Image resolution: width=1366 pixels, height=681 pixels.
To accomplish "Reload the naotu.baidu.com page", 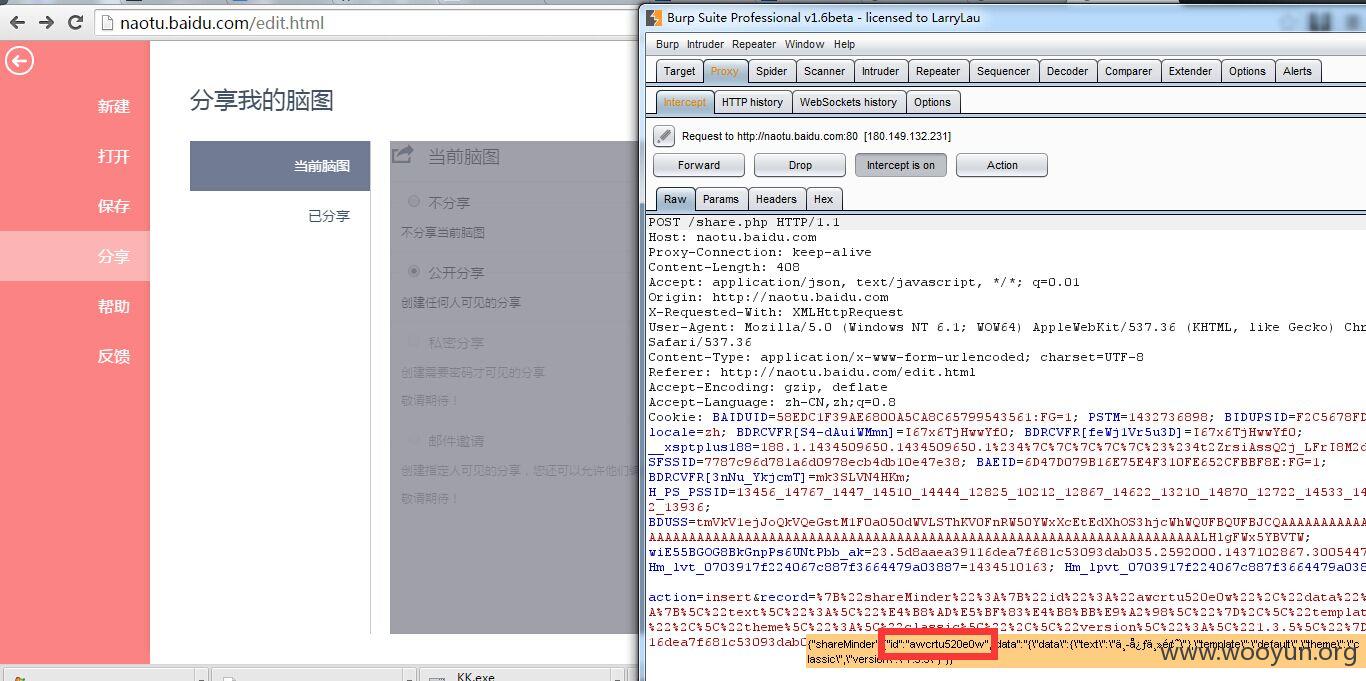I will pyautogui.click(x=75, y=22).
